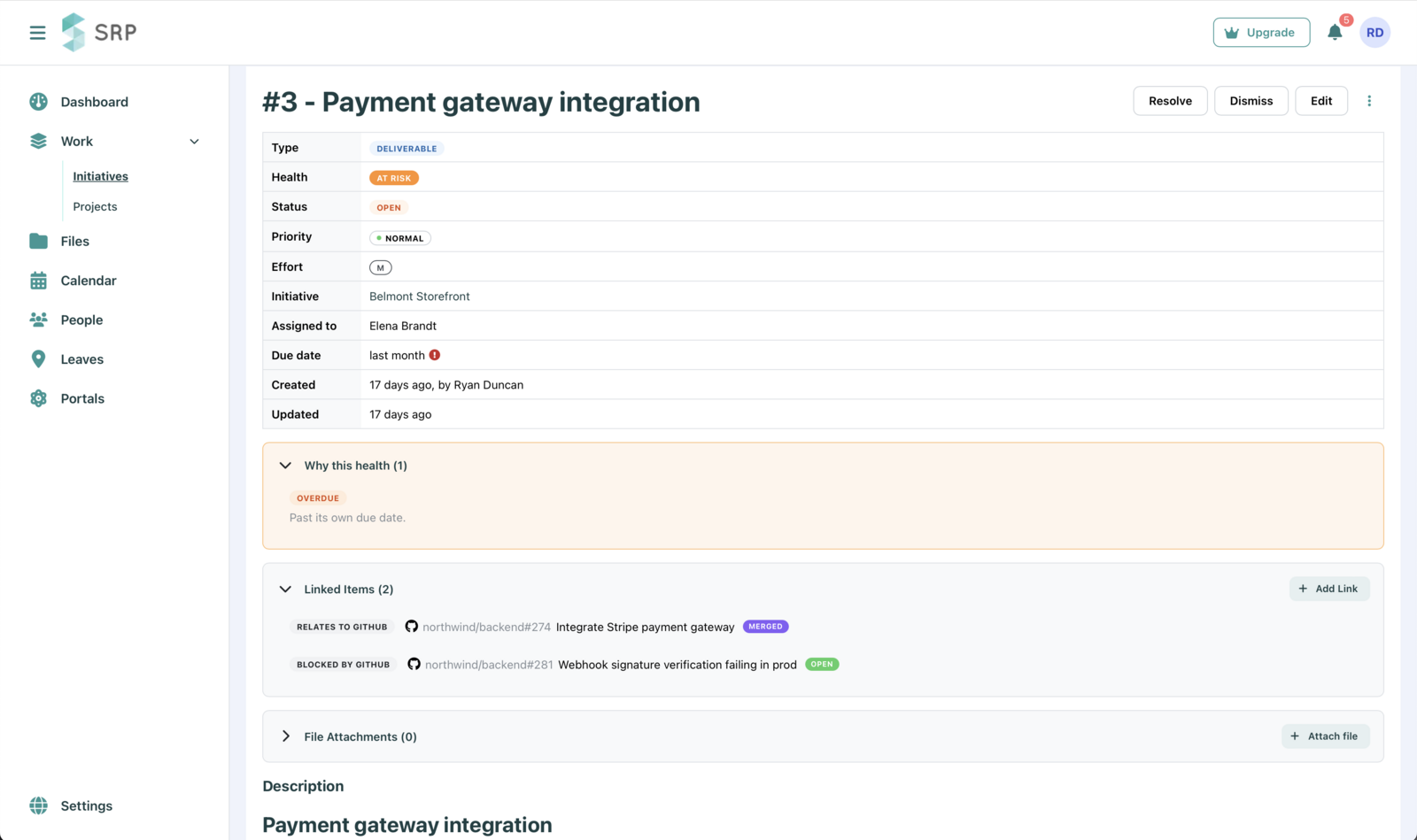The height and width of the screenshot is (840, 1417).
Task: Click the Files folder icon
Action: point(38,241)
